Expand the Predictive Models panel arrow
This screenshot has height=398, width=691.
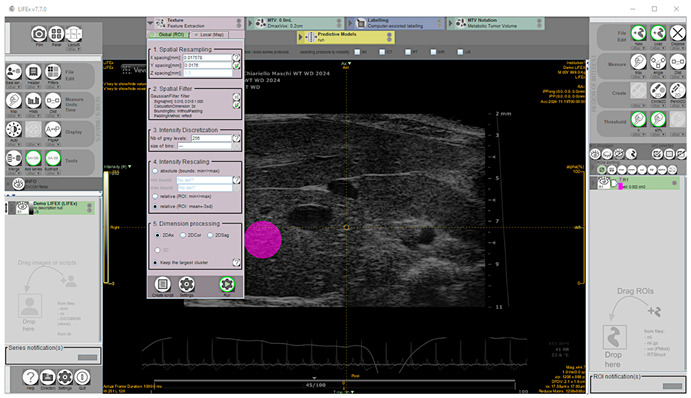(x=301, y=37)
